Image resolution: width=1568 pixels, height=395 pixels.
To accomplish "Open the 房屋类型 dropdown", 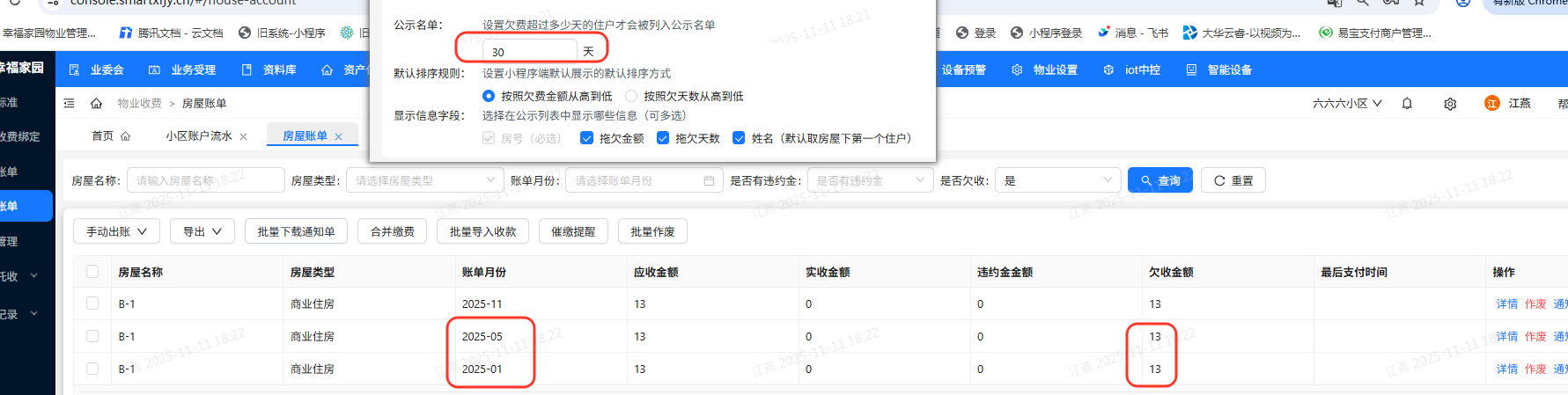I will pos(424,180).
